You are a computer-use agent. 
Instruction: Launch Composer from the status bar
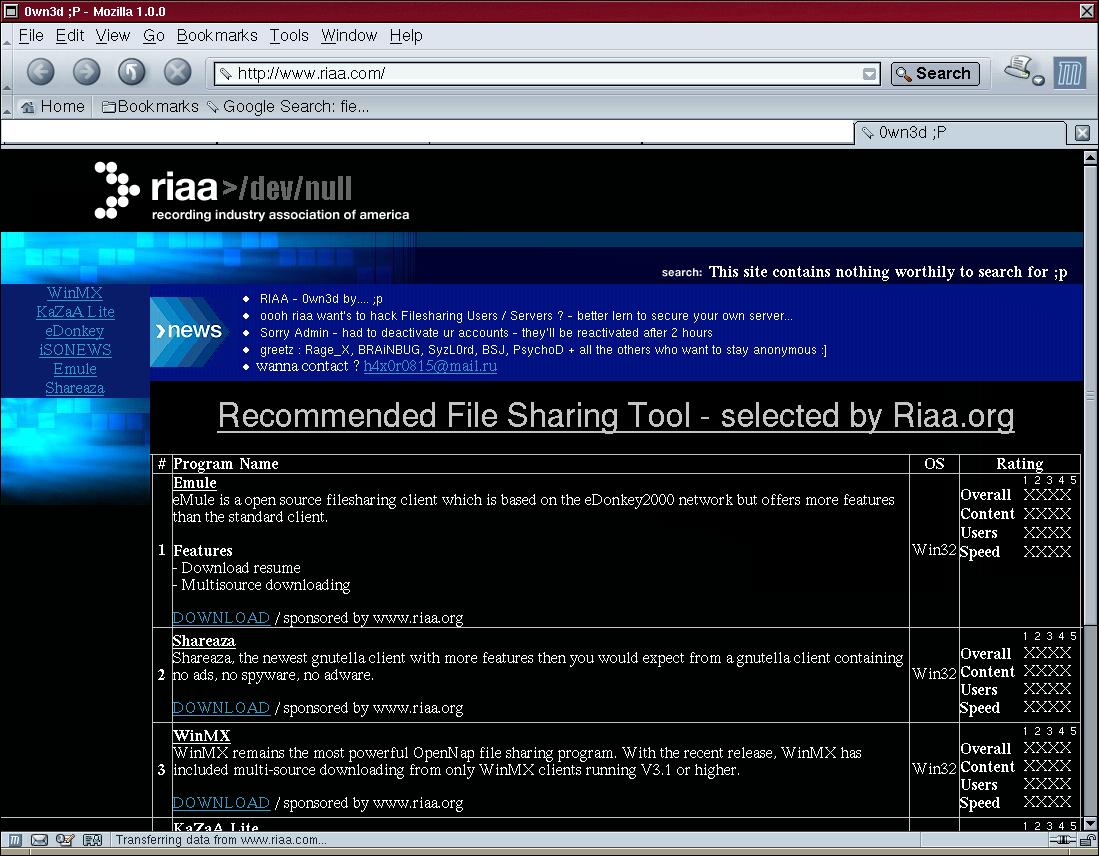pos(65,840)
